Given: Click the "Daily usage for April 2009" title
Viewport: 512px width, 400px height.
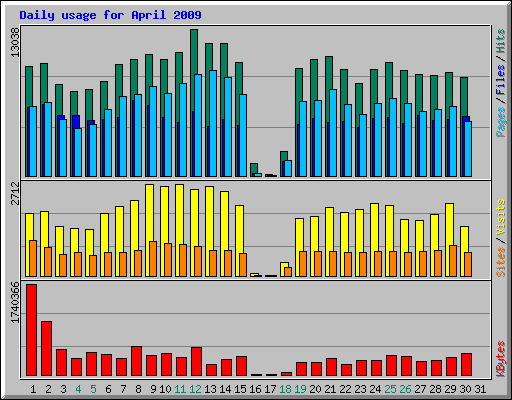Looking at the screenshot, I should [x=110, y=15].
